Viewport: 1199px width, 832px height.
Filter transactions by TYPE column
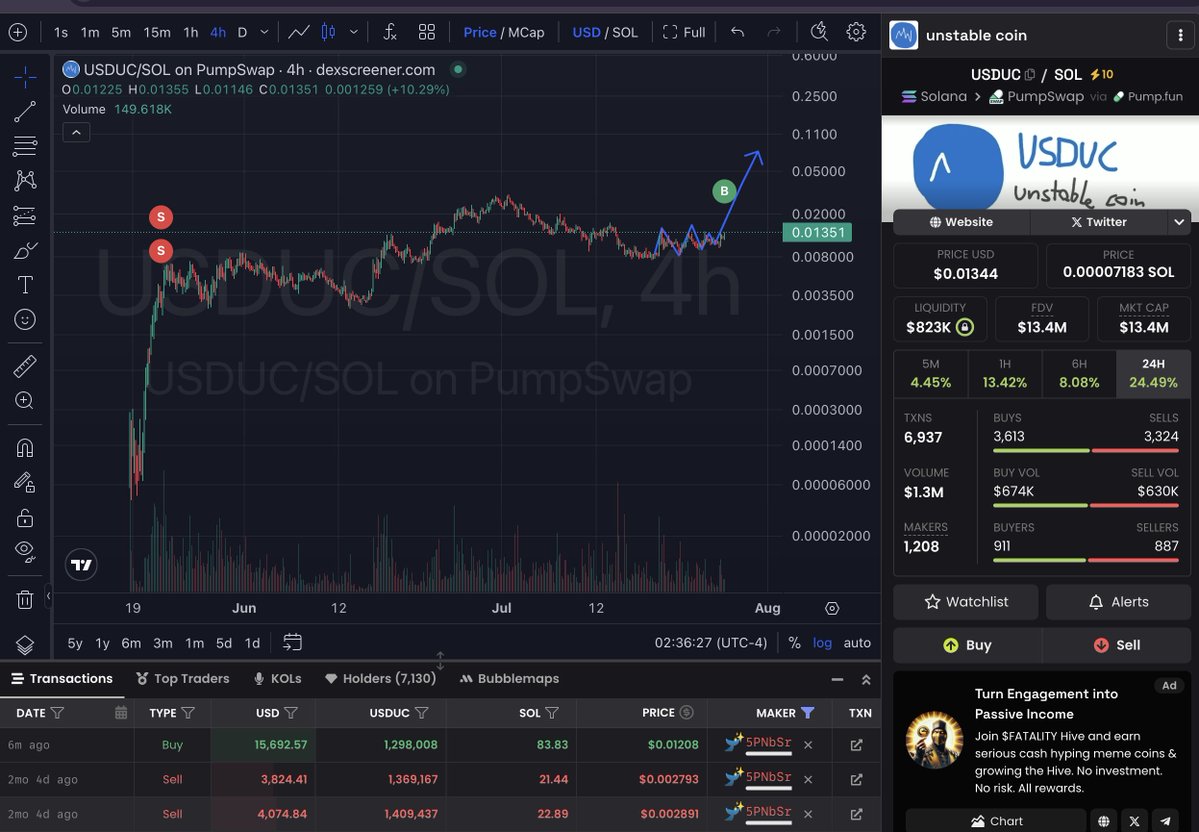(188, 713)
